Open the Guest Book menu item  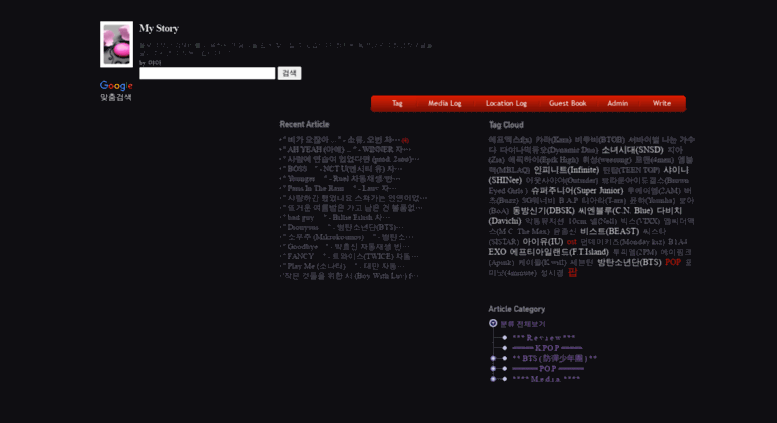(x=567, y=103)
